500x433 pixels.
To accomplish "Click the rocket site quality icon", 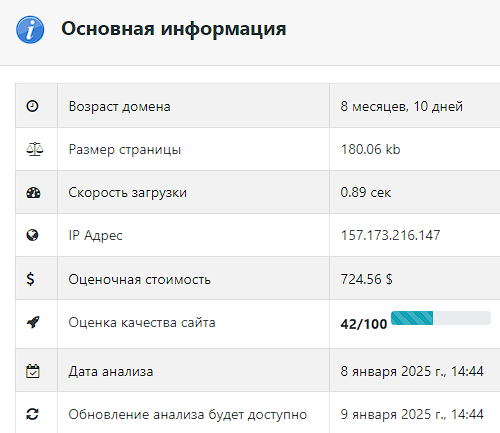I will tap(33, 322).
